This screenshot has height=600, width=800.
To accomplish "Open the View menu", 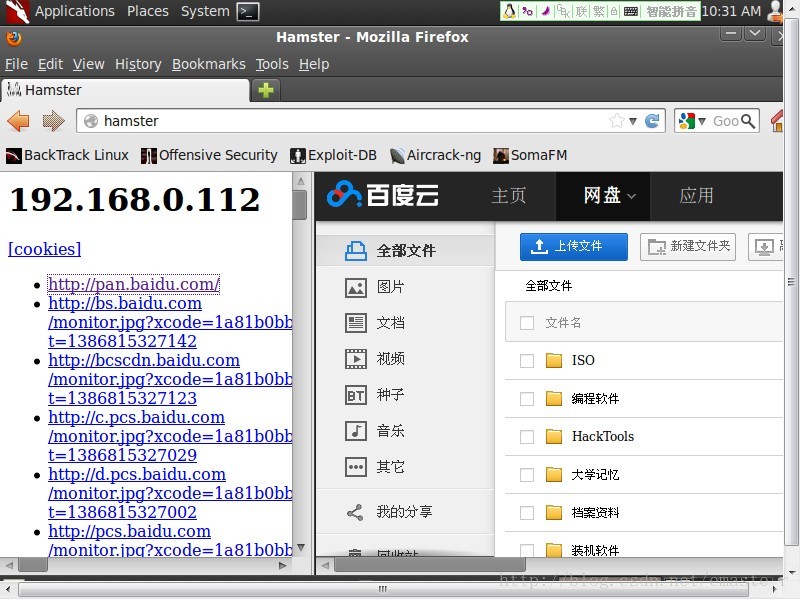I will point(88,64).
